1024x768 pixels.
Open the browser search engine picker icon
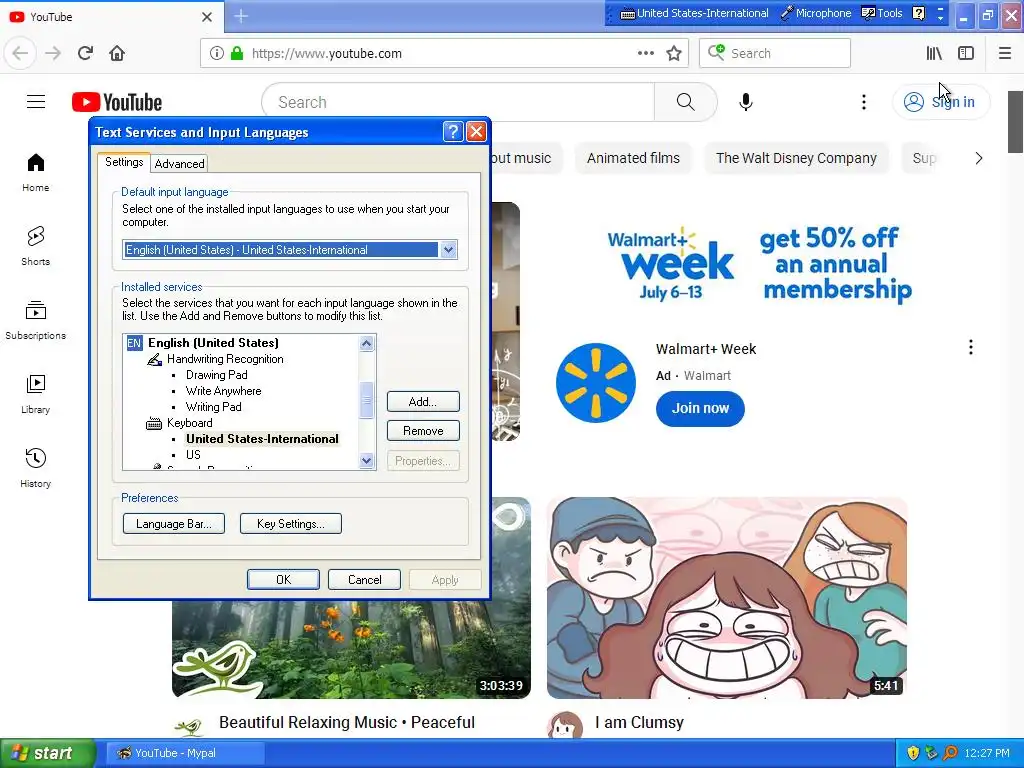(716, 52)
